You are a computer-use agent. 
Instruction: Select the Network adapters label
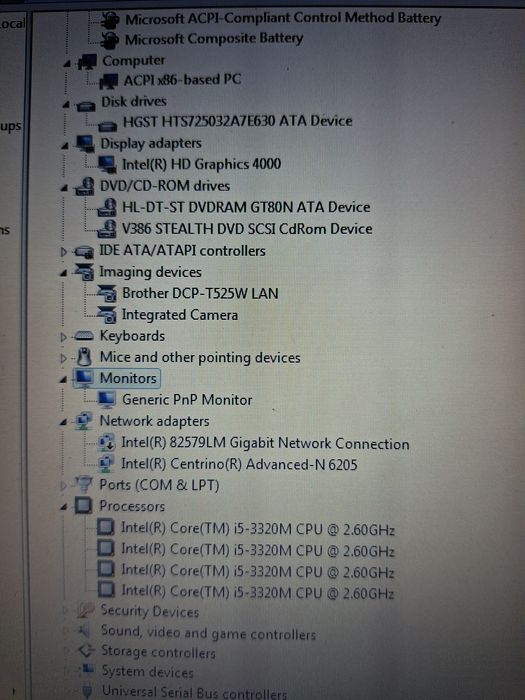tap(154, 421)
